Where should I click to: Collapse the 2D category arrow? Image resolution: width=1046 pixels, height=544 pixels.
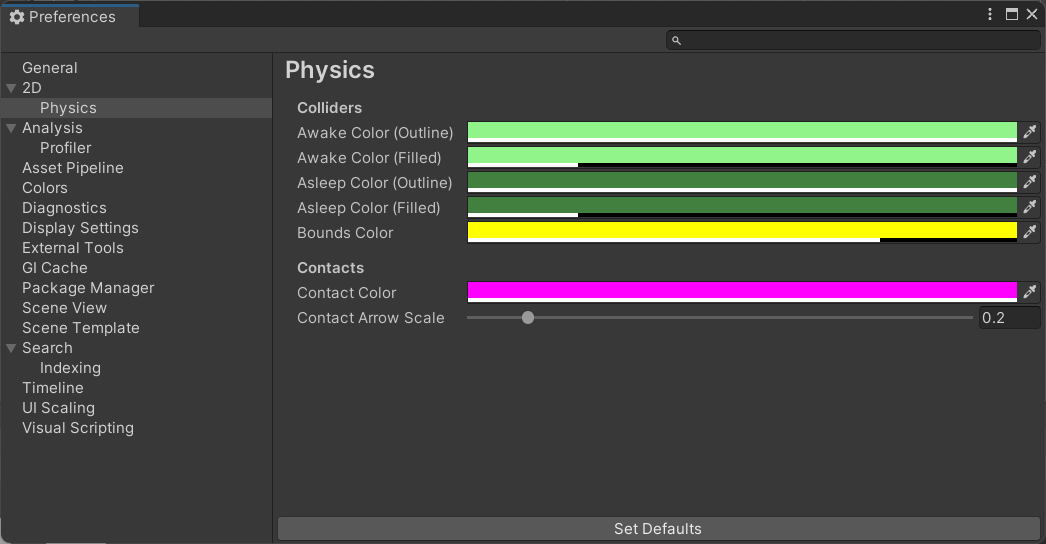pos(11,88)
